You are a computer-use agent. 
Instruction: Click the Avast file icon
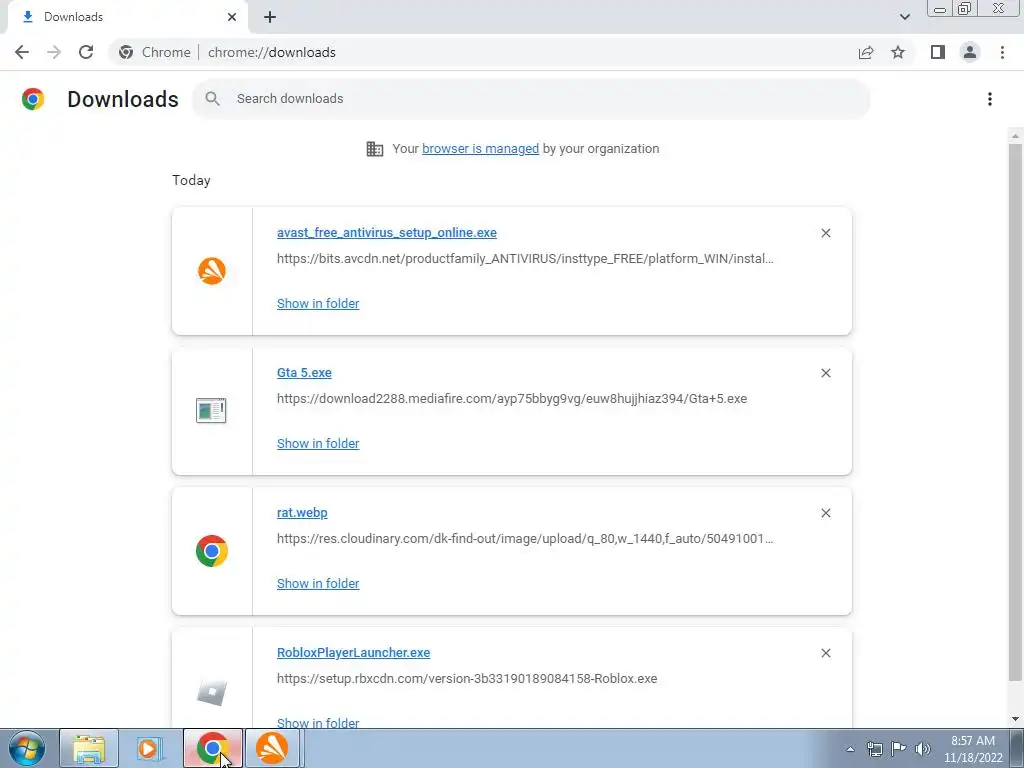(x=212, y=270)
